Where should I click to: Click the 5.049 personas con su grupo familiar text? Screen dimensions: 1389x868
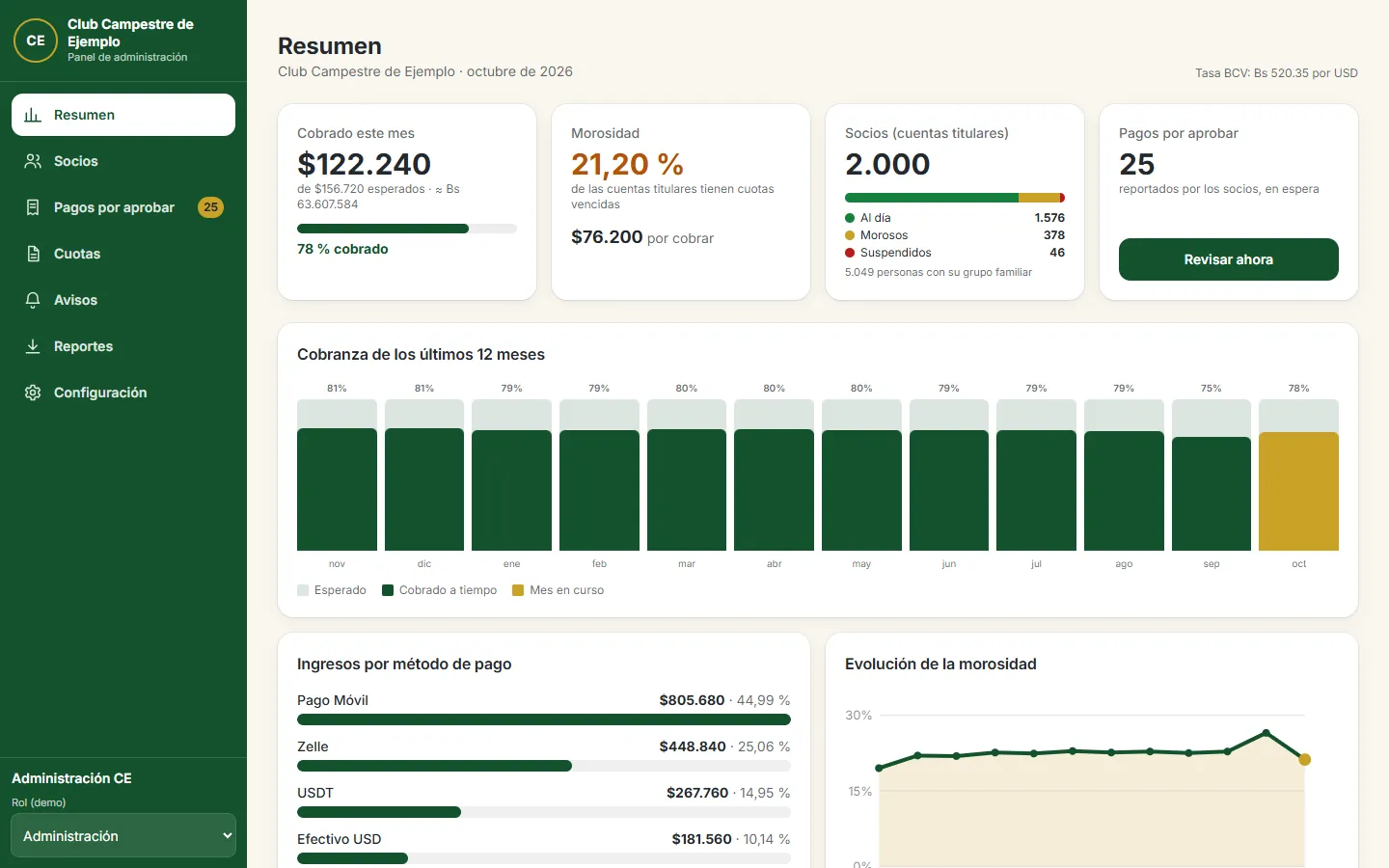(939, 273)
